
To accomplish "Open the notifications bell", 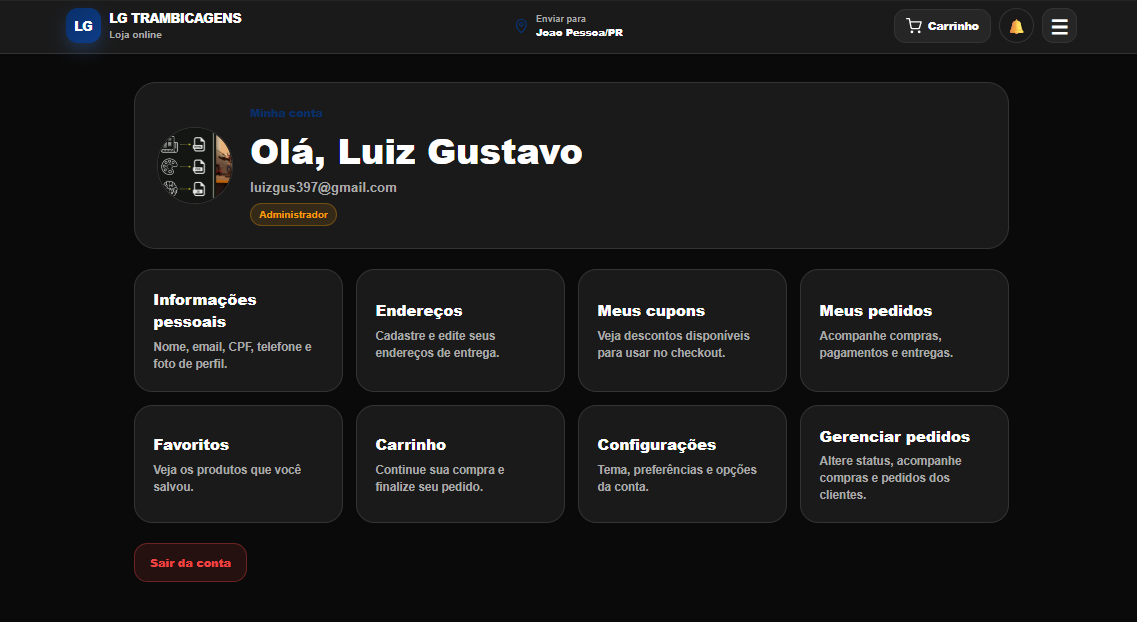I will [x=1016, y=26].
